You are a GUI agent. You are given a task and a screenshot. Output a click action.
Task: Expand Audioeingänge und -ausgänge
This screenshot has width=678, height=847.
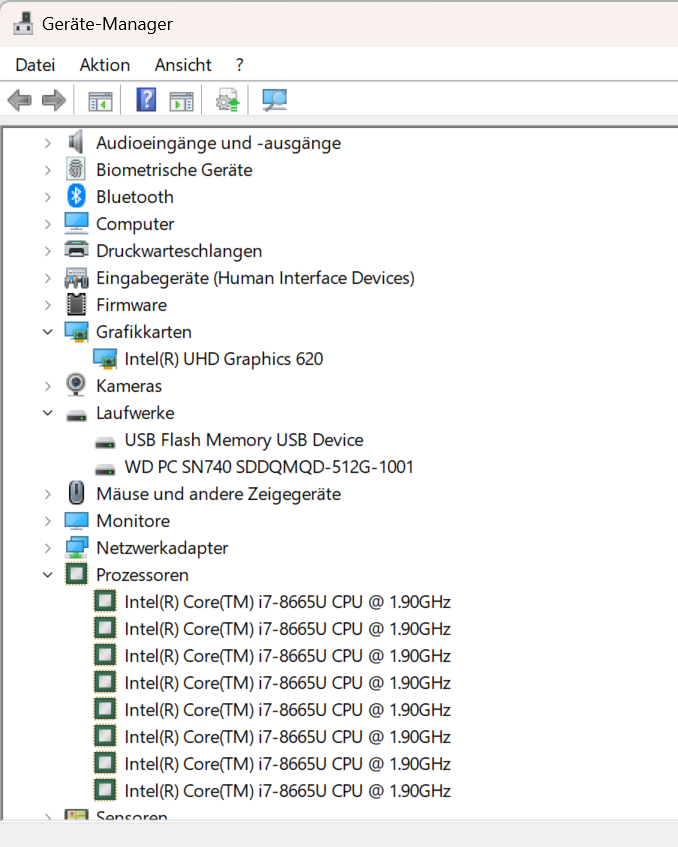pos(48,143)
